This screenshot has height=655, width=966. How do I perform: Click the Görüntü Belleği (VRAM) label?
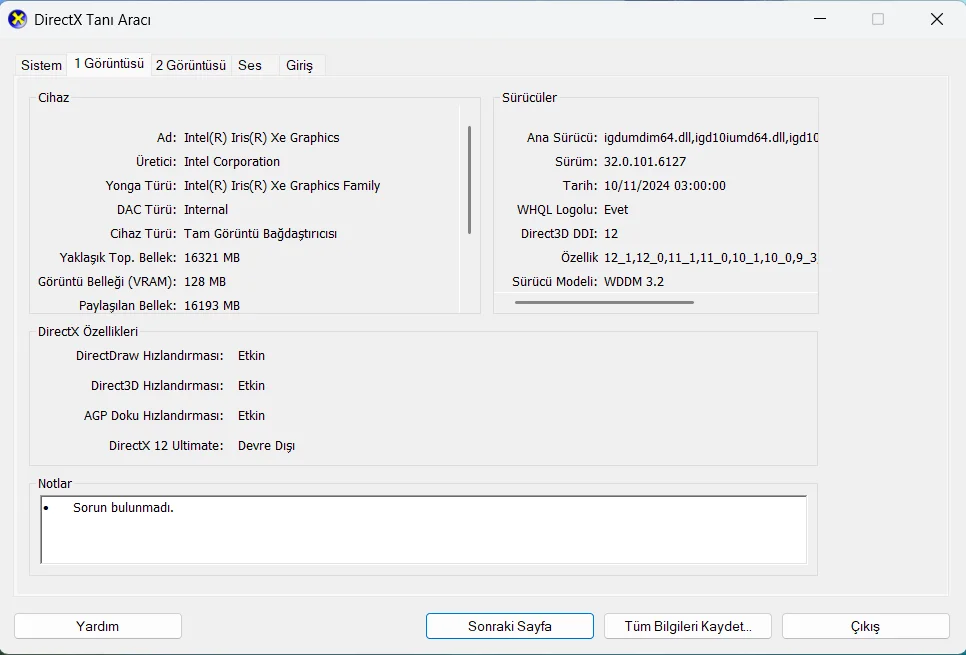(x=107, y=282)
